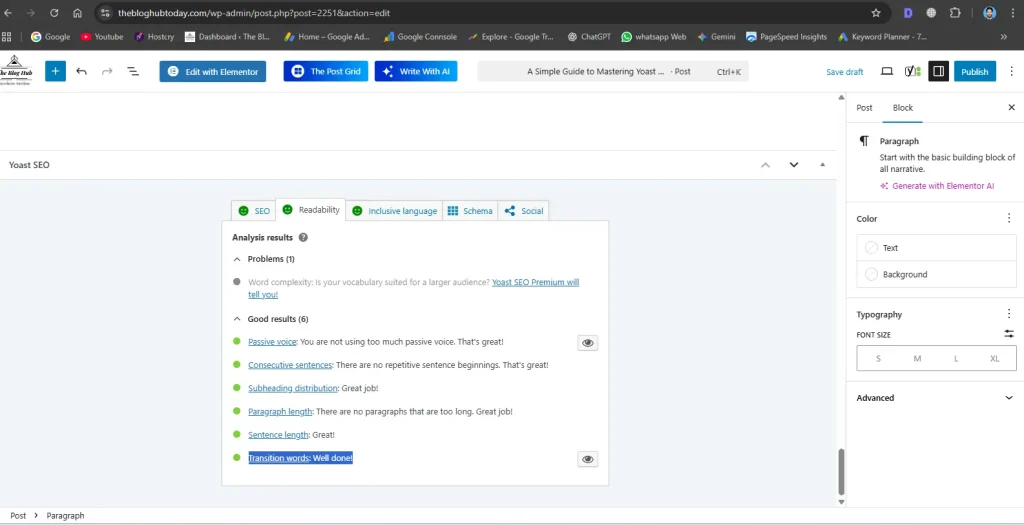Screen dimensions: 1024x525
Task: Select font size XL
Action: point(995,358)
